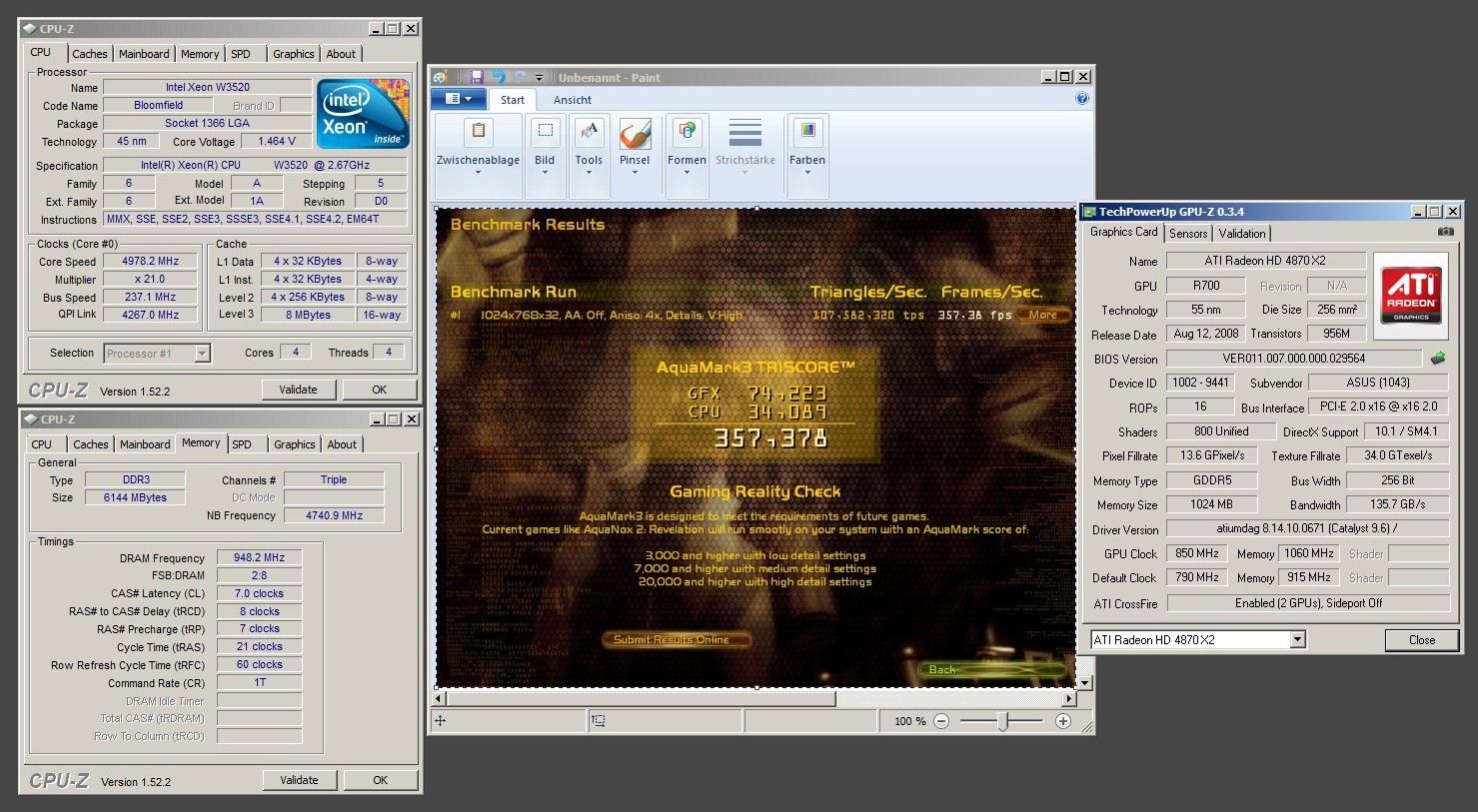Click Validate in the upper CPU-Z window
This screenshot has height=812, width=1478.
(x=299, y=390)
